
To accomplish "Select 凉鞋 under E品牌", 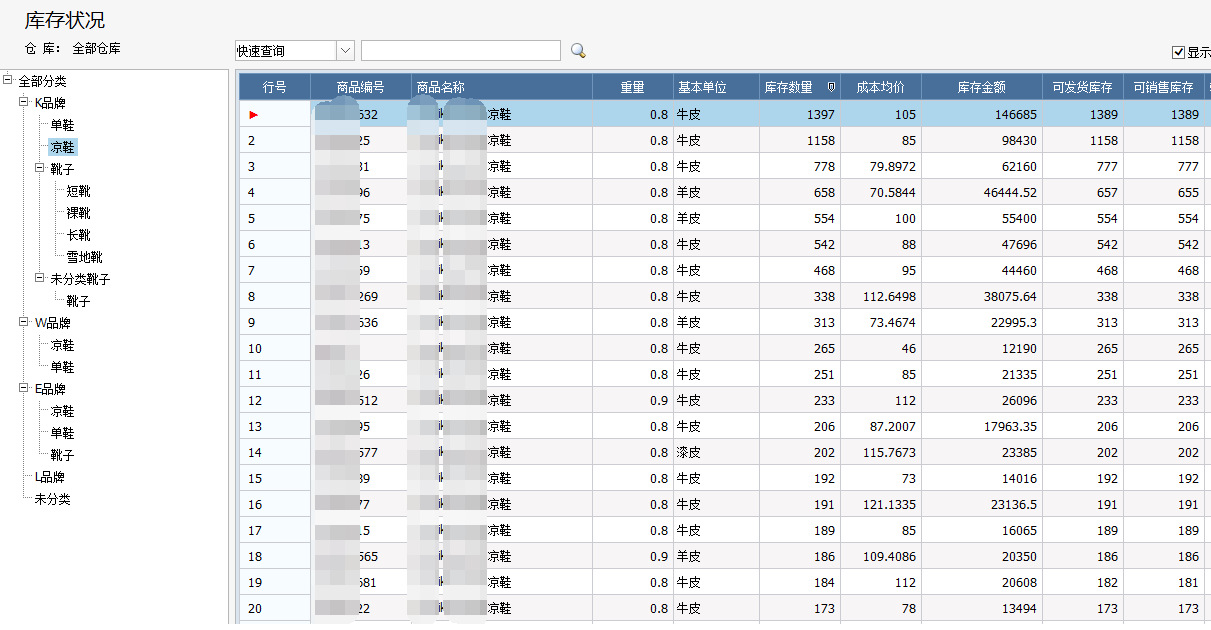I will (x=62, y=411).
